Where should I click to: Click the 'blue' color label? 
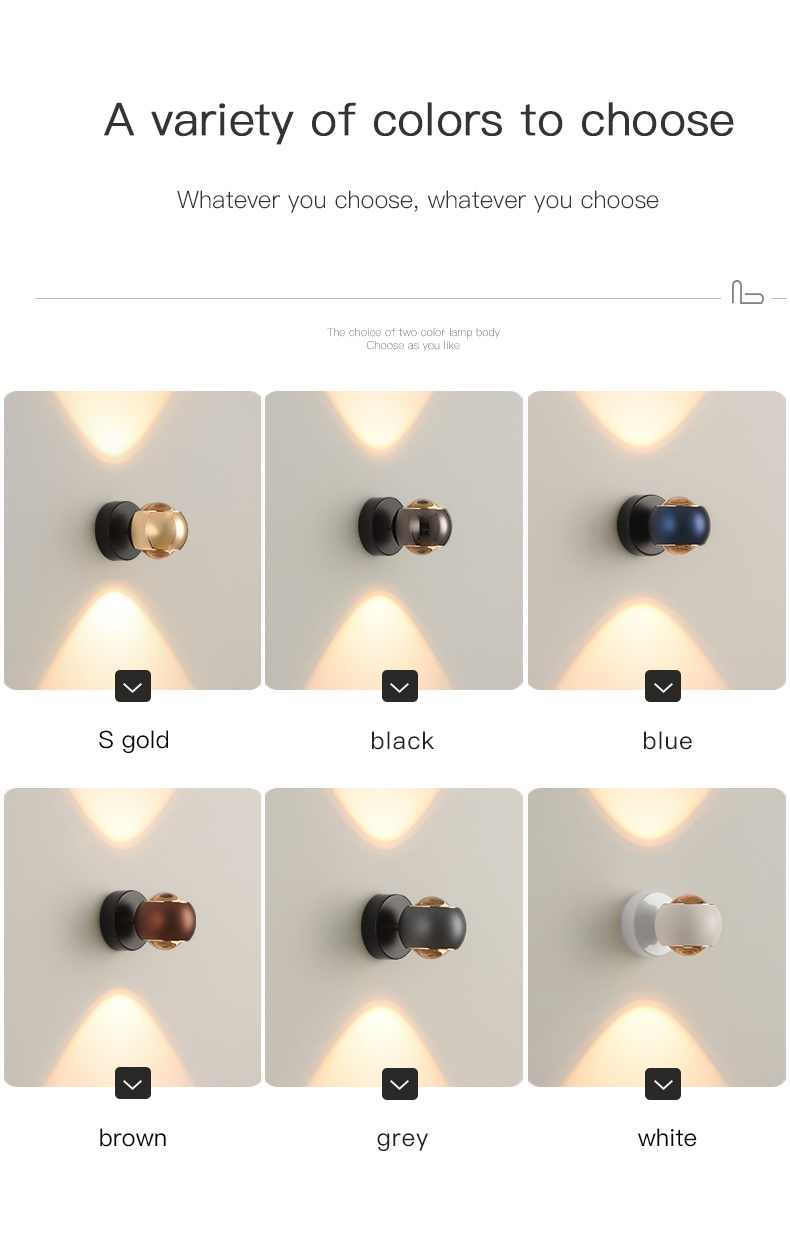click(x=667, y=741)
